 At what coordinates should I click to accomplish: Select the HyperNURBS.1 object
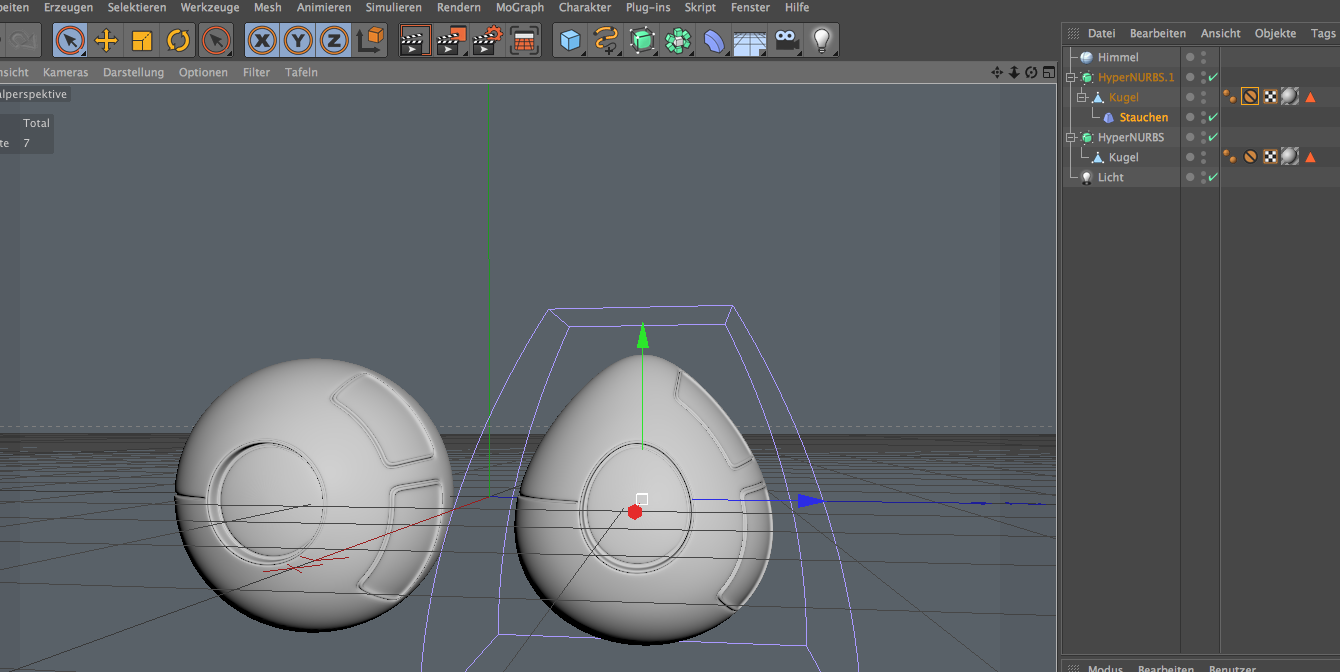click(1136, 78)
